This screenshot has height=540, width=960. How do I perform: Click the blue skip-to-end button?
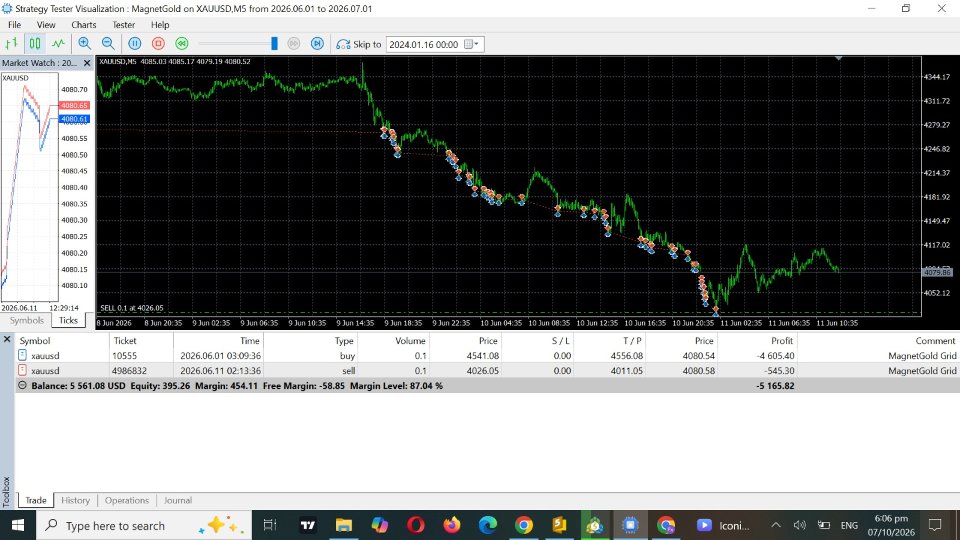pyautogui.click(x=317, y=43)
